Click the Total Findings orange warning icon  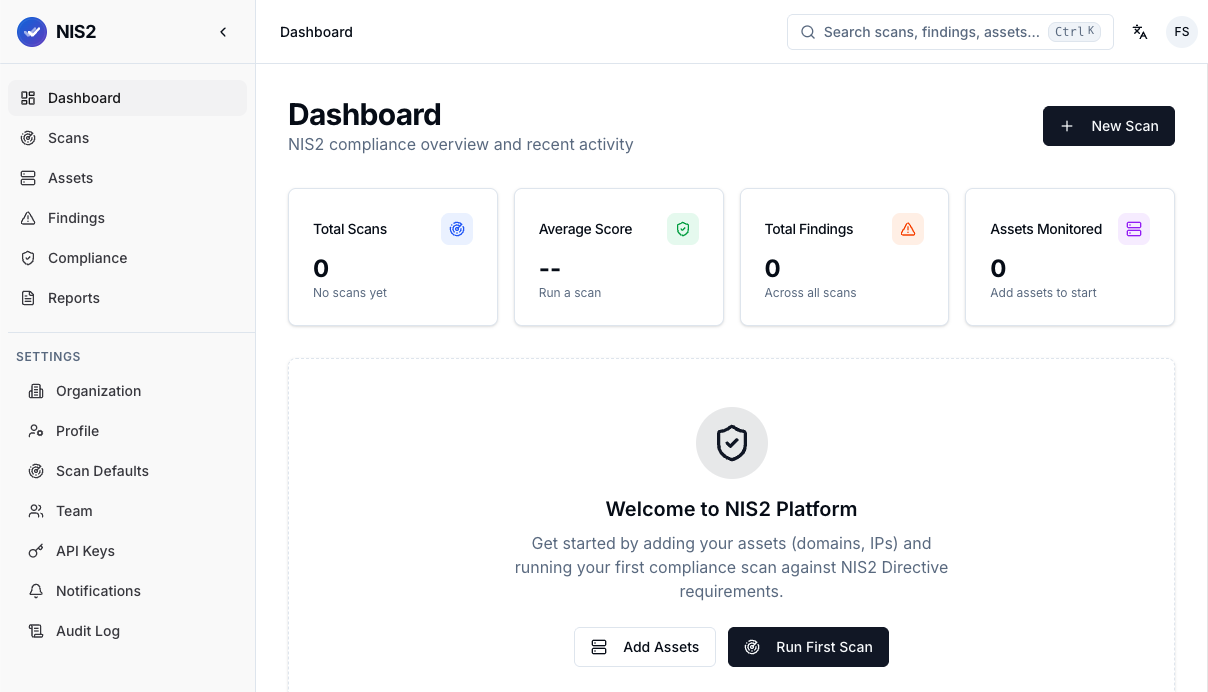(908, 229)
